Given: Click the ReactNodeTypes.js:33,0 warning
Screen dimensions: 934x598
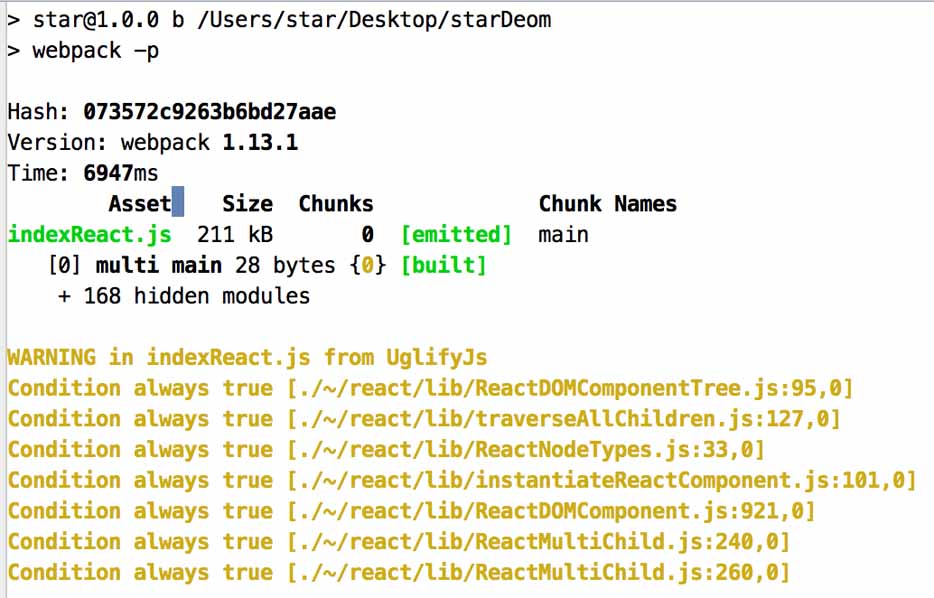Looking at the screenshot, I should [386, 450].
